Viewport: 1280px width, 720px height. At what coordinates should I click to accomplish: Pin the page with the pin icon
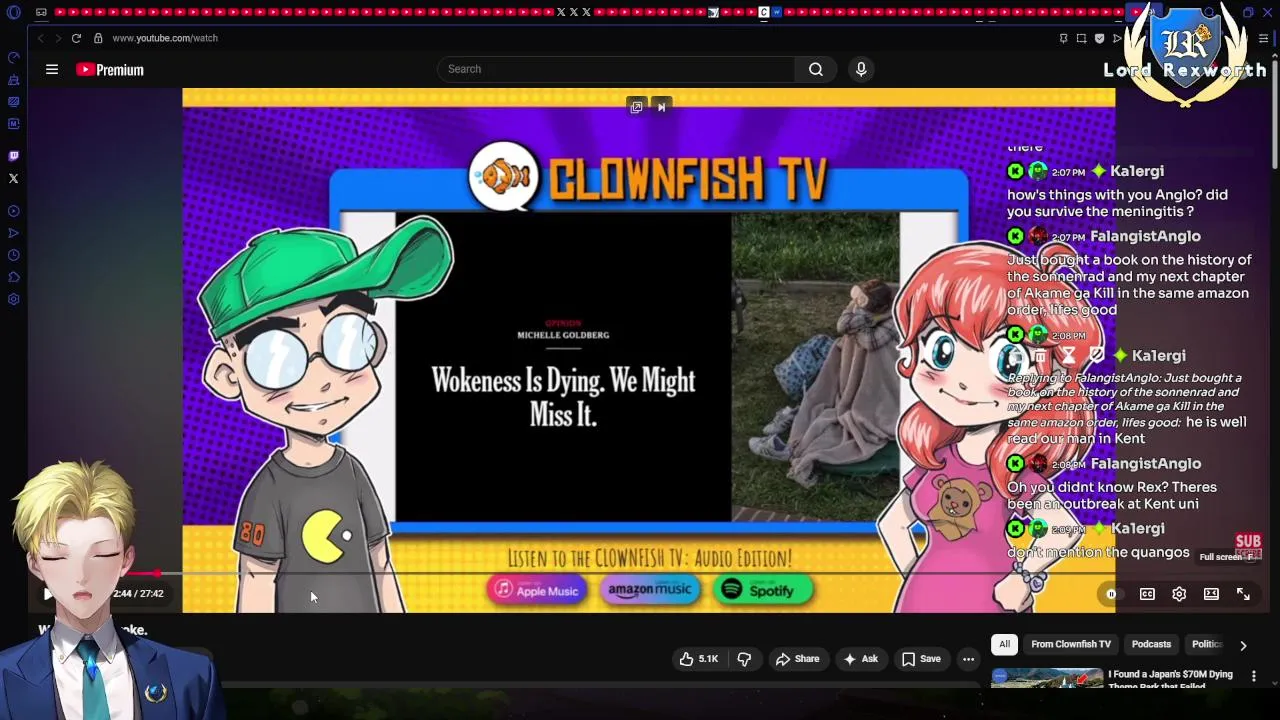click(1063, 38)
